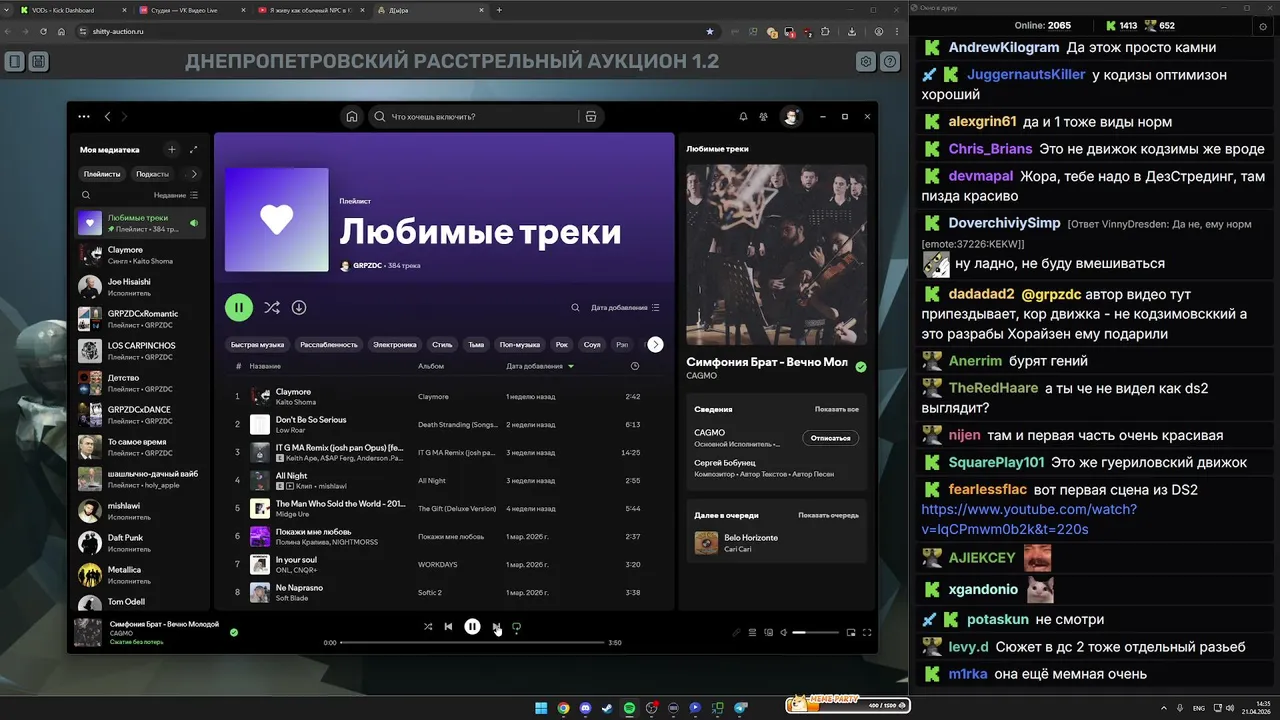Show more genre chips right arrow
1280x720 pixels.
pyautogui.click(x=655, y=344)
